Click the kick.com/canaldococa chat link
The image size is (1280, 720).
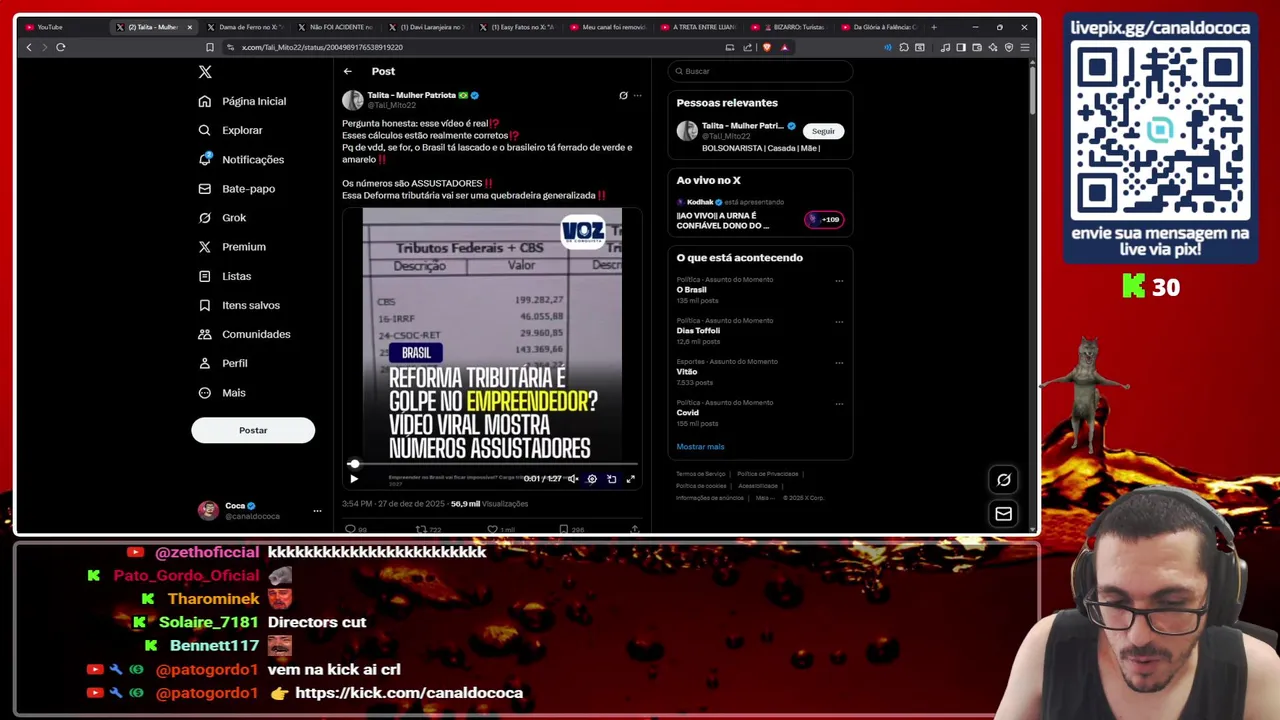coord(409,692)
